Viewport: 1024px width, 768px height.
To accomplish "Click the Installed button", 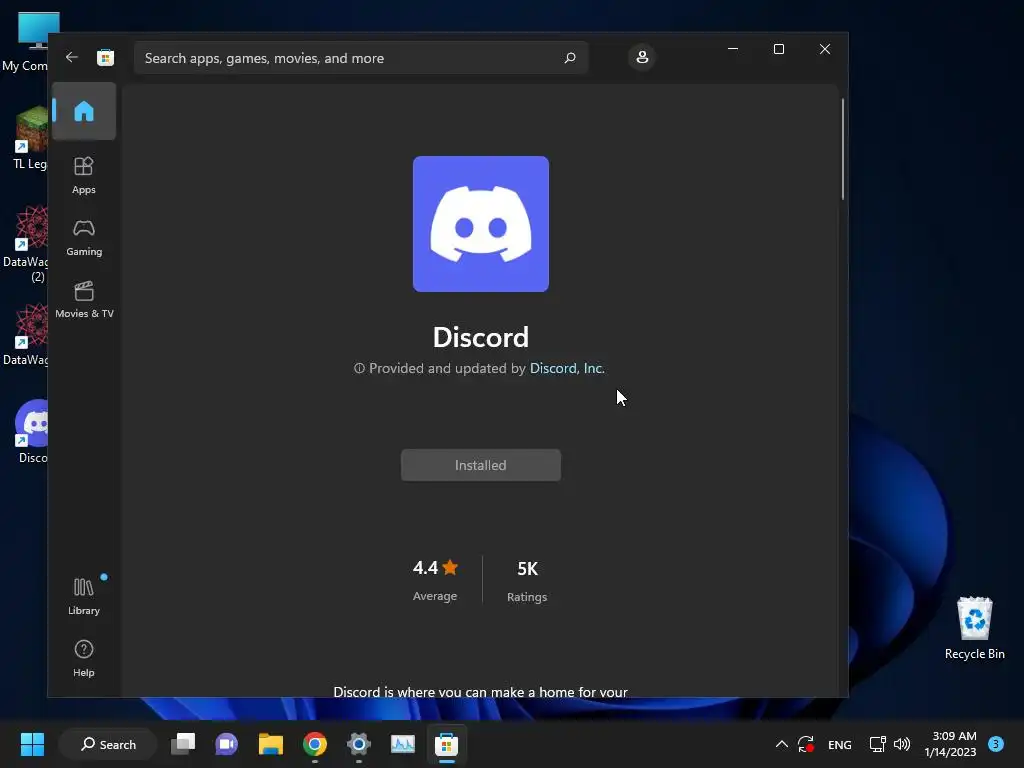I will [481, 465].
